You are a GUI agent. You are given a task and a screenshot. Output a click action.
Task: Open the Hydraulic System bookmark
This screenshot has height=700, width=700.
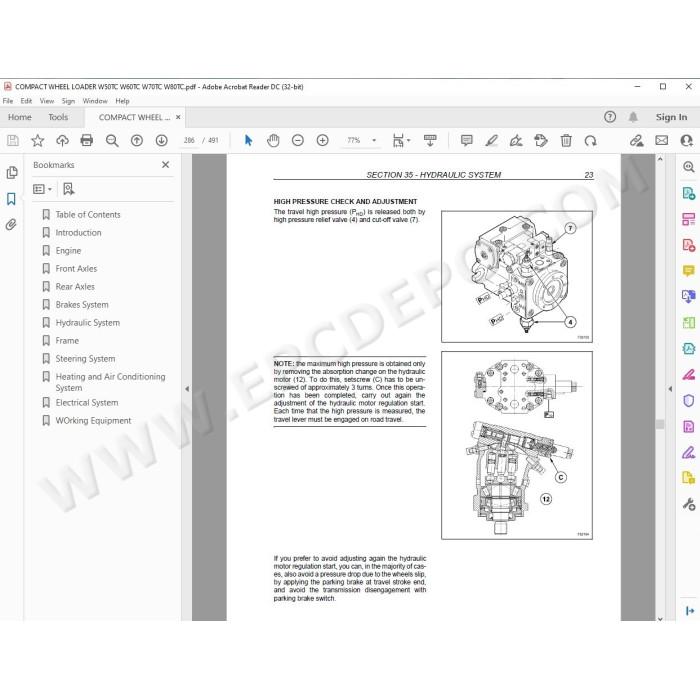(x=88, y=322)
